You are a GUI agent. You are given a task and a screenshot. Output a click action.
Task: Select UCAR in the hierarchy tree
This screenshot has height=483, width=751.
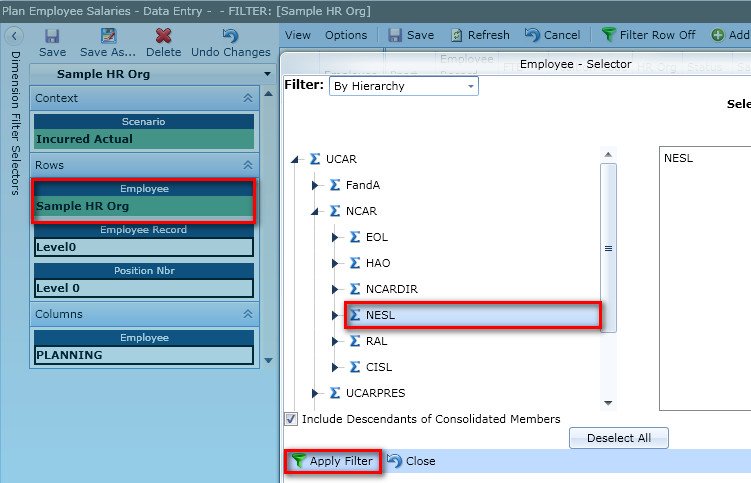341,159
